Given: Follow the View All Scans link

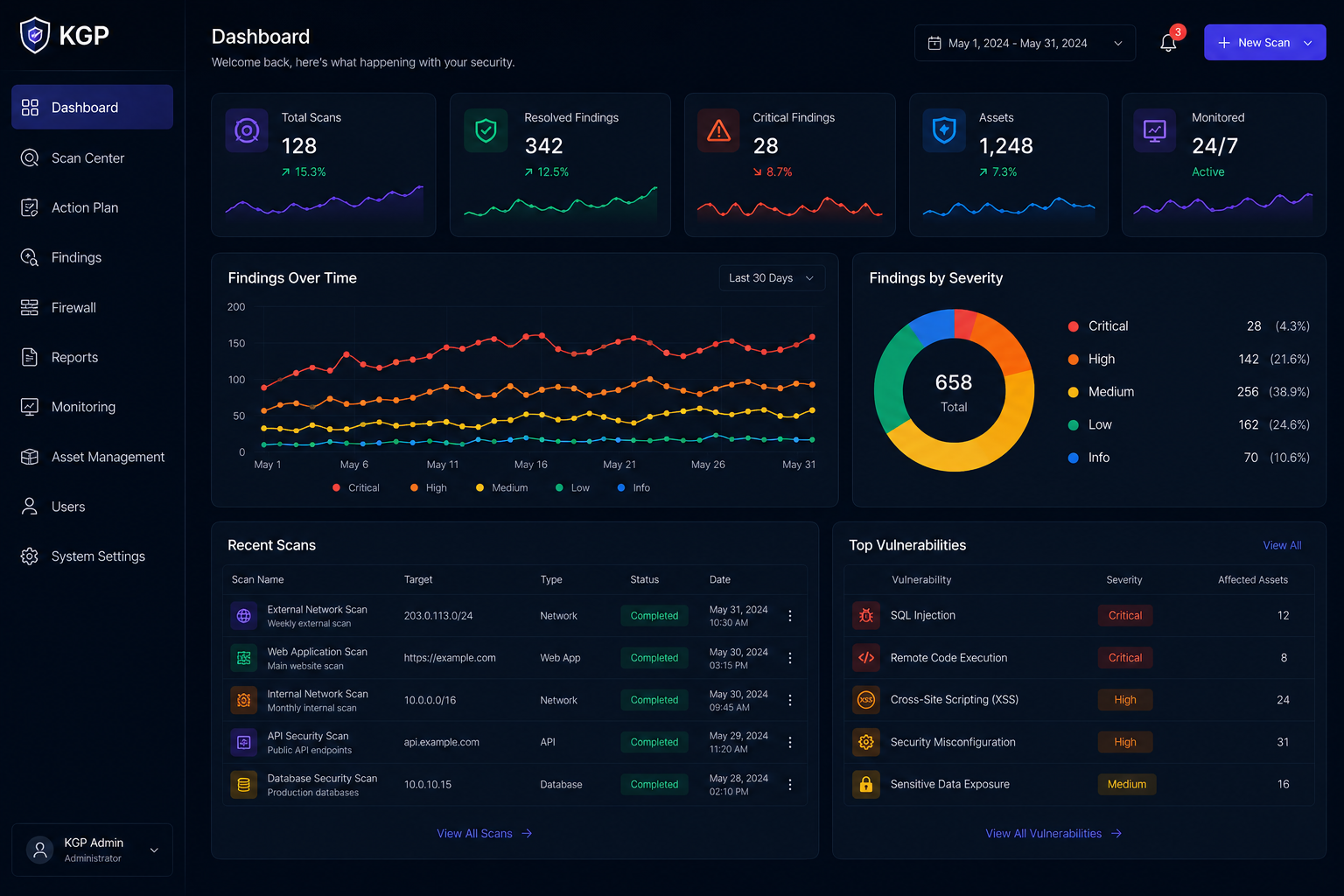Looking at the screenshot, I should point(485,834).
